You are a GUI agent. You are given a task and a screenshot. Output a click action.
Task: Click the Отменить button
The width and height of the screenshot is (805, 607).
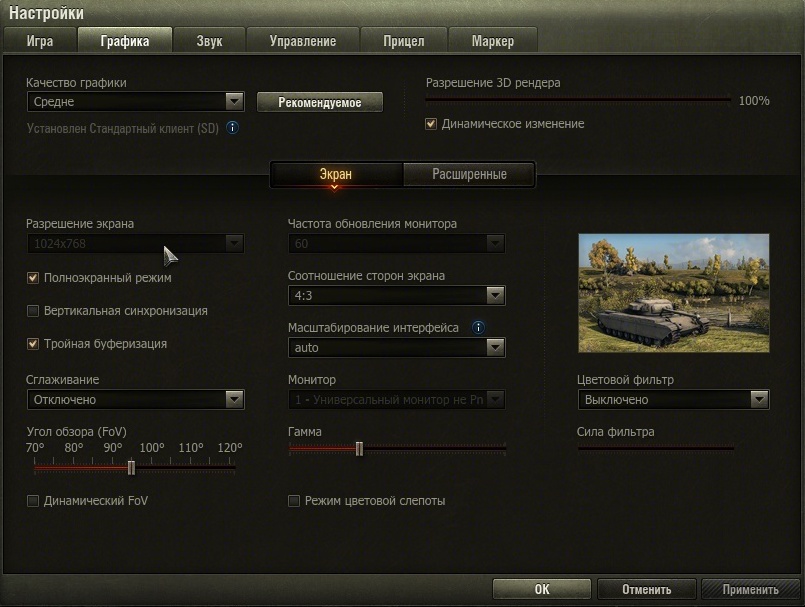[x=646, y=590]
